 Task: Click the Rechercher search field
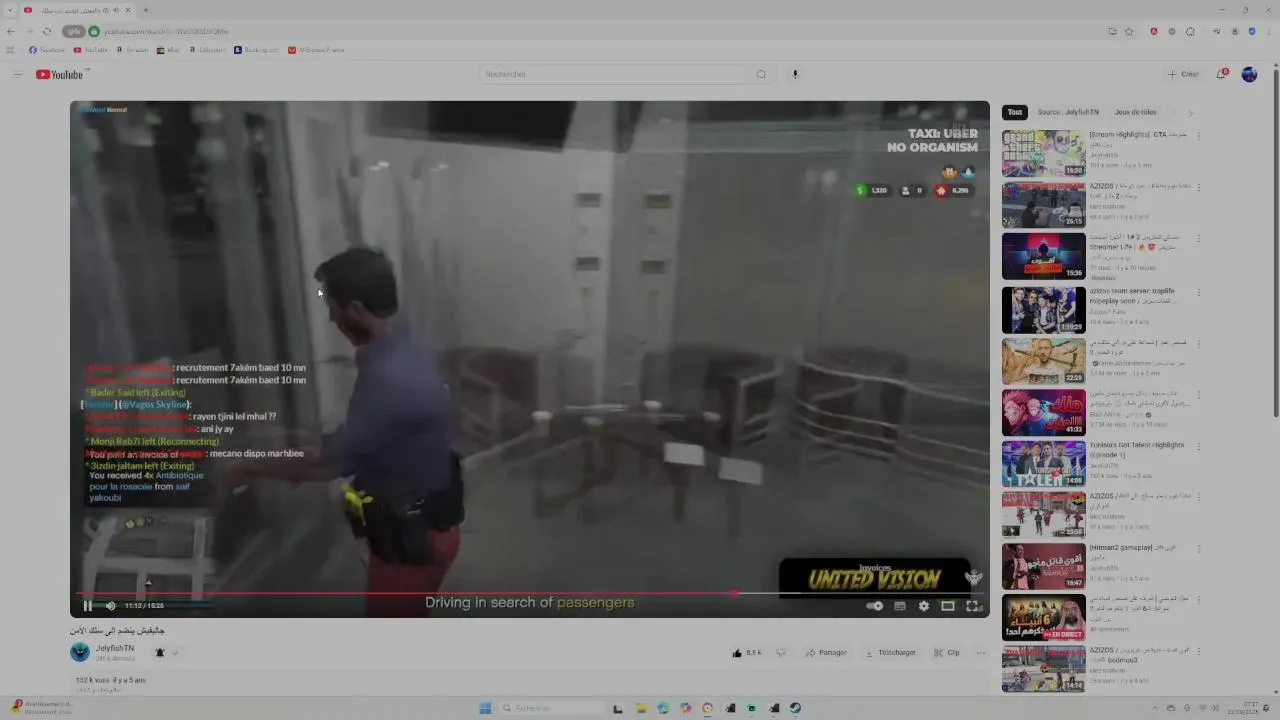pyautogui.click(x=612, y=74)
